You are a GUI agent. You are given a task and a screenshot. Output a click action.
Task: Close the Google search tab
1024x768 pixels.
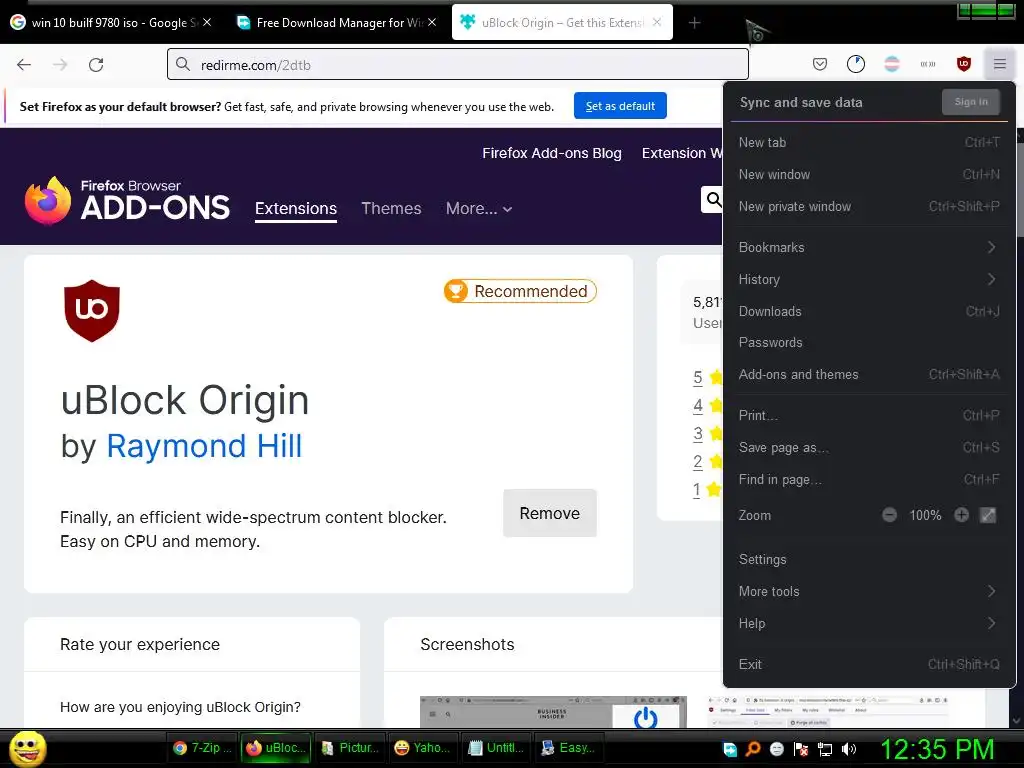pos(207,22)
